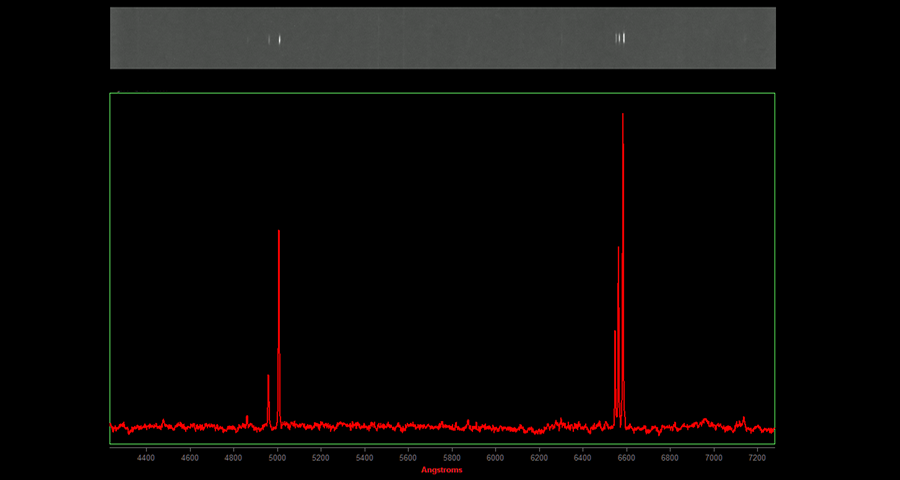Click the 5600 tick label on axis
Image resolution: width=900 pixels, height=480 pixels.
point(408,458)
